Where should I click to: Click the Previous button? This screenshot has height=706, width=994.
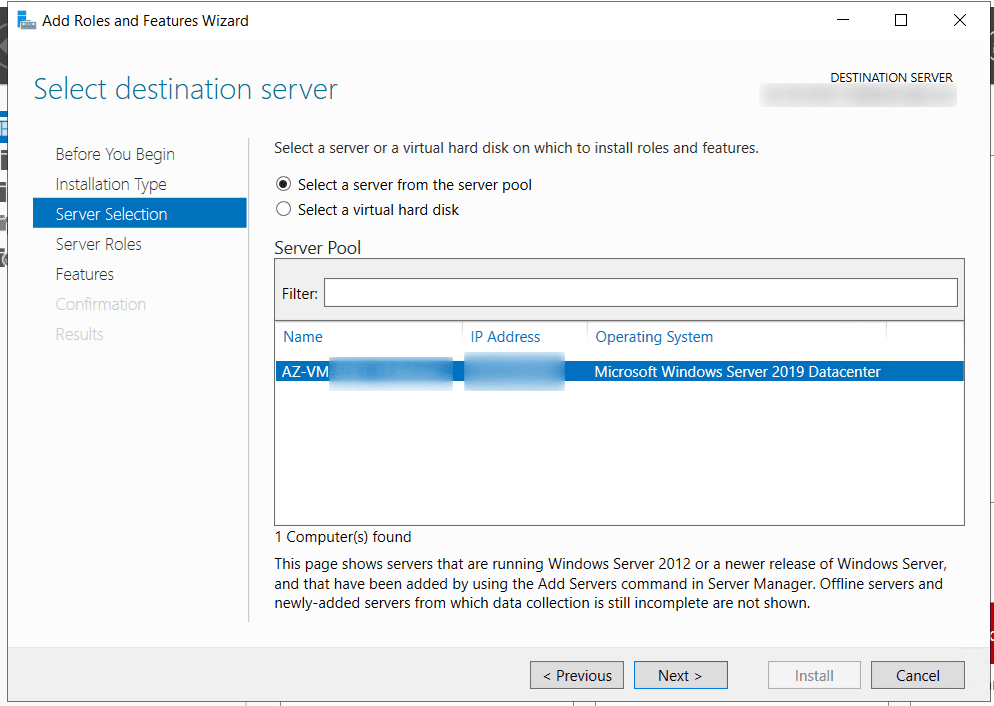(577, 675)
